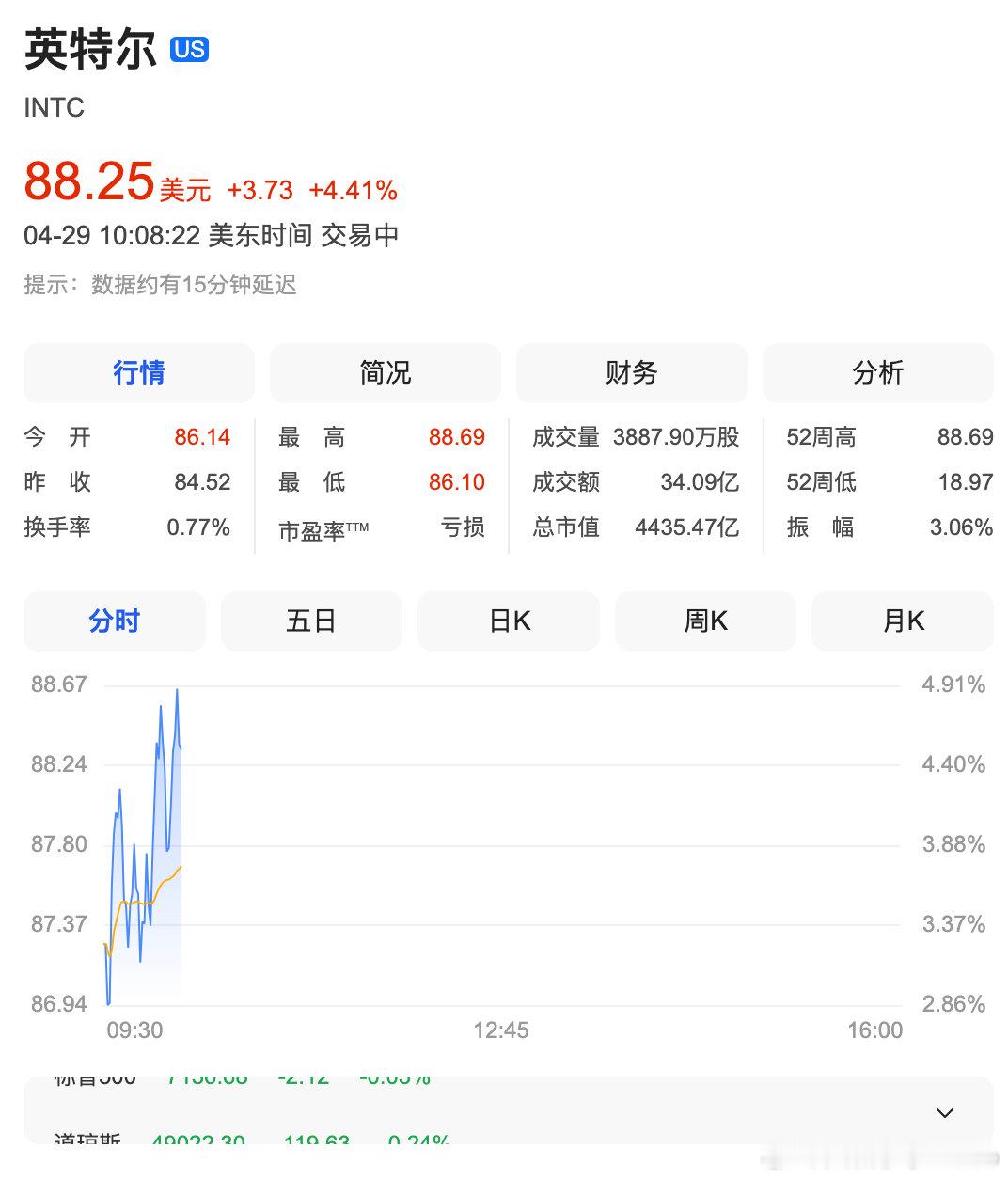Switch chart to 五日 view

click(x=311, y=621)
